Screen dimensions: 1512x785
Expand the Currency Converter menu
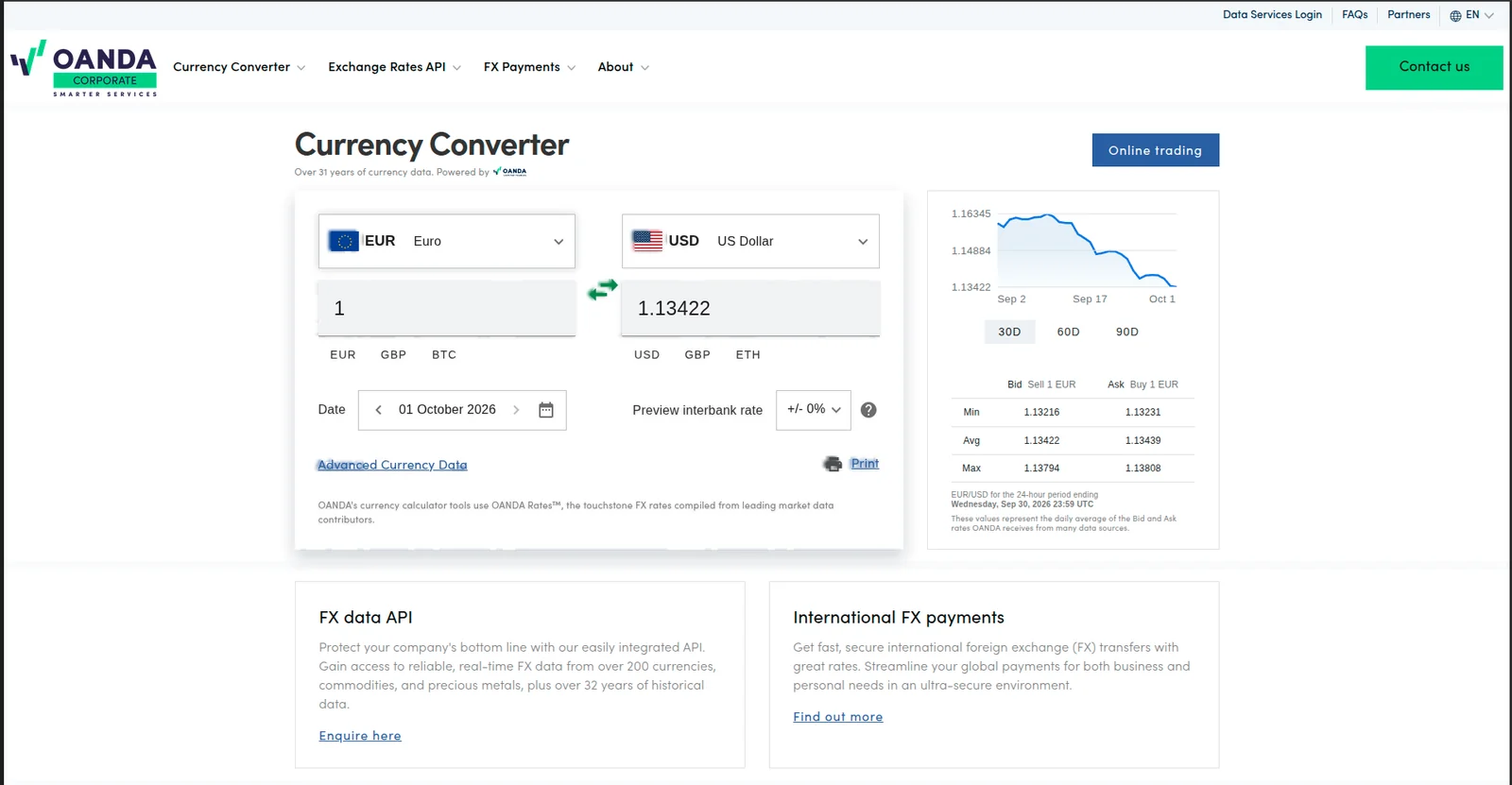[239, 67]
